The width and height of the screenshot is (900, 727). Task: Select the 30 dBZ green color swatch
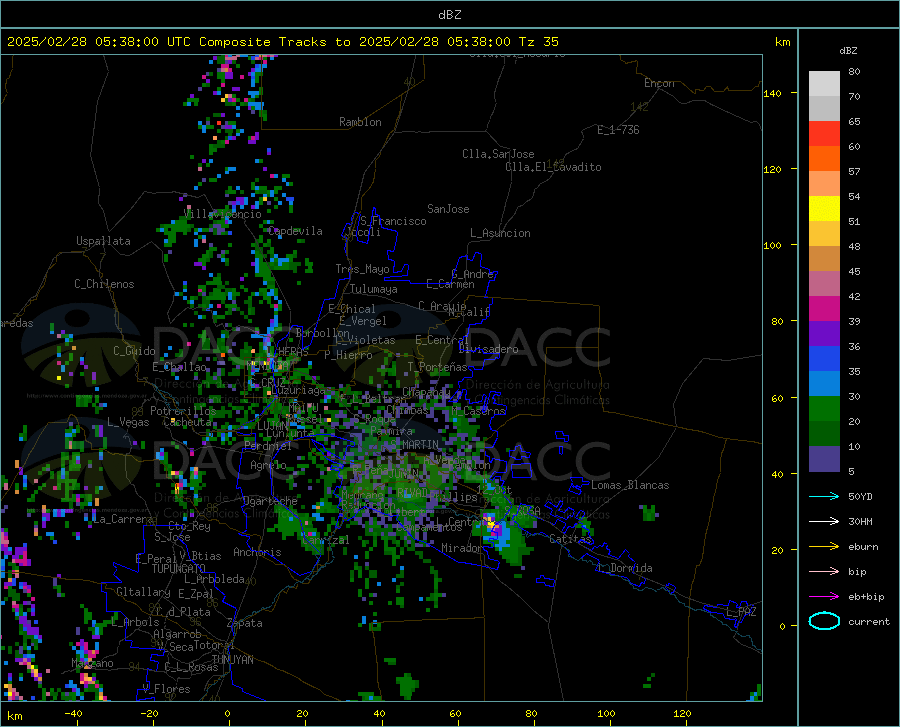824,409
